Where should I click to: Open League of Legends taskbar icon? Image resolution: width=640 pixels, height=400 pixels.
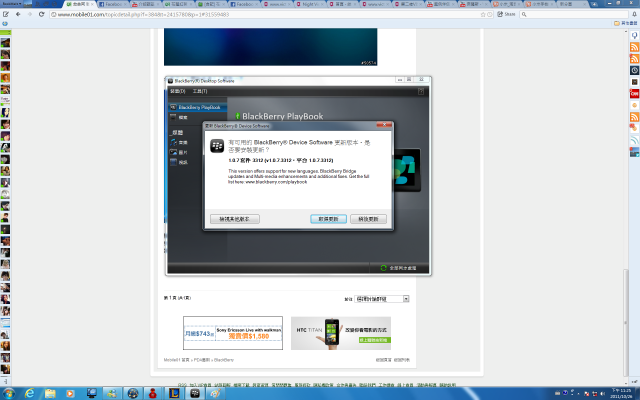pyautogui.click(x=174, y=393)
